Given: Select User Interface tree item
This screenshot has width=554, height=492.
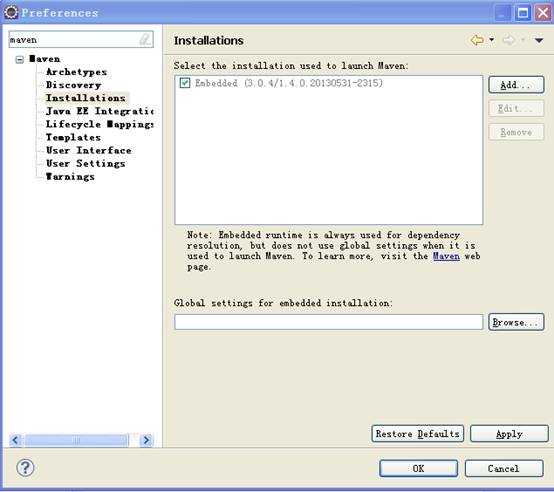Looking at the screenshot, I should (x=89, y=150).
